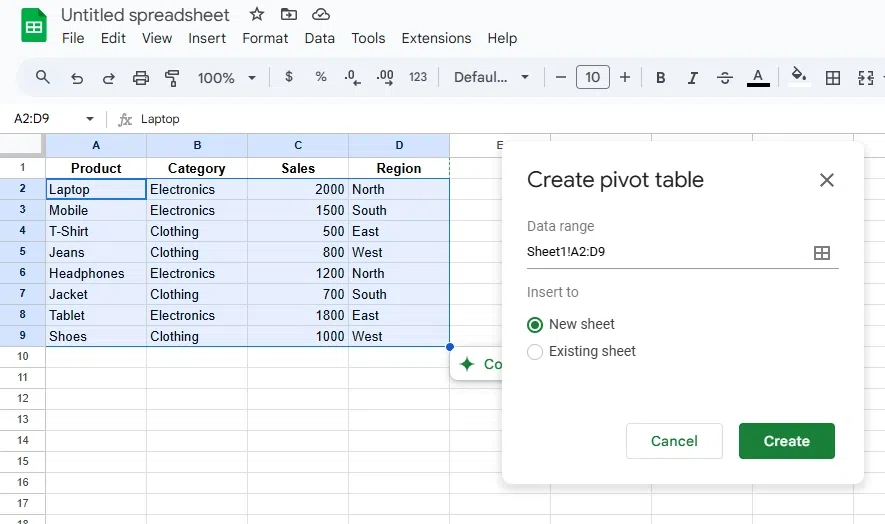
Task: Select the New sheet radio option
Action: (x=535, y=325)
